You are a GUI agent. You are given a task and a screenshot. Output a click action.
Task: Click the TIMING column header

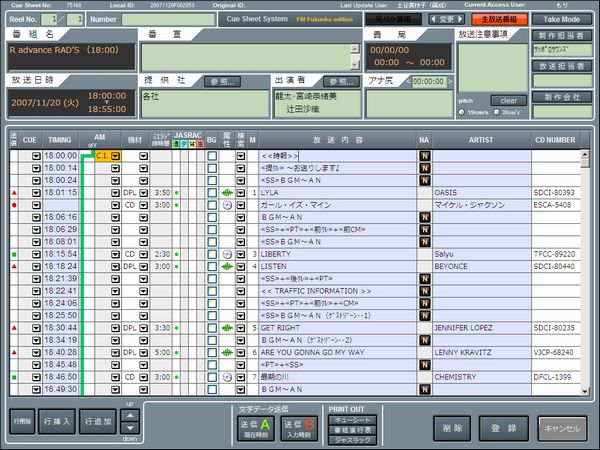point(60,140)
